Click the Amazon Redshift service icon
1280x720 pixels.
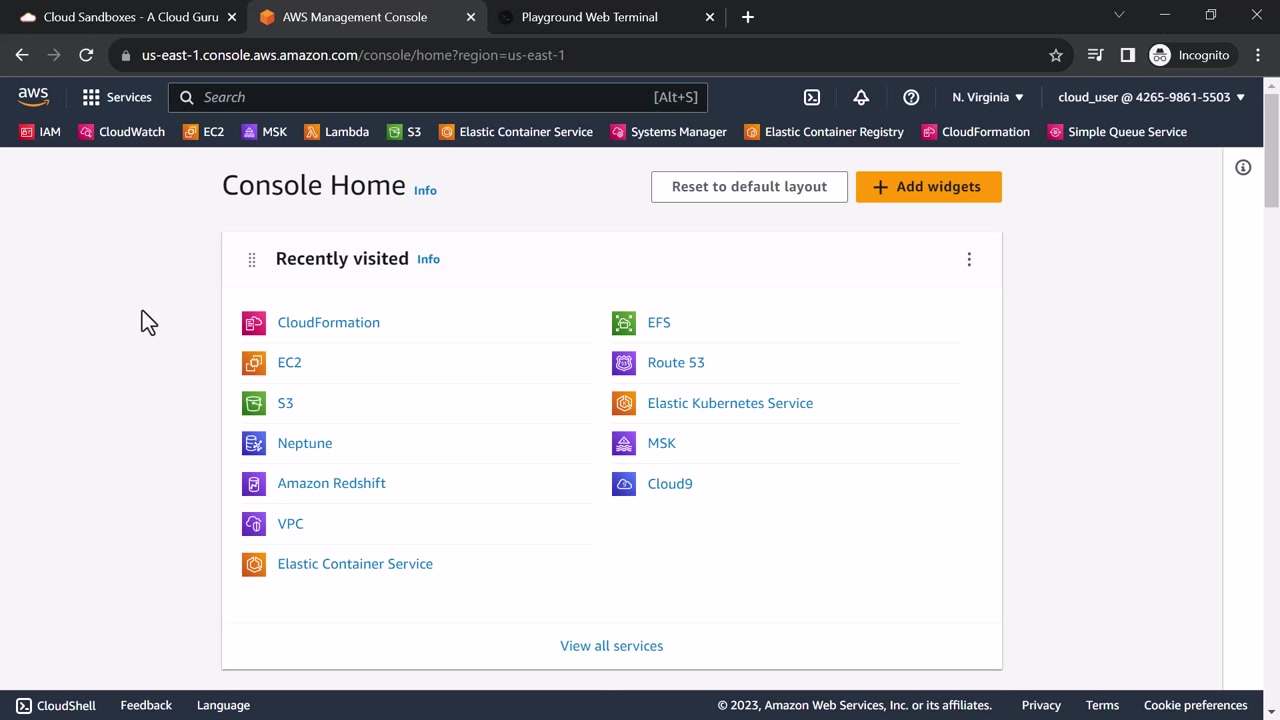tap(254, 484)
